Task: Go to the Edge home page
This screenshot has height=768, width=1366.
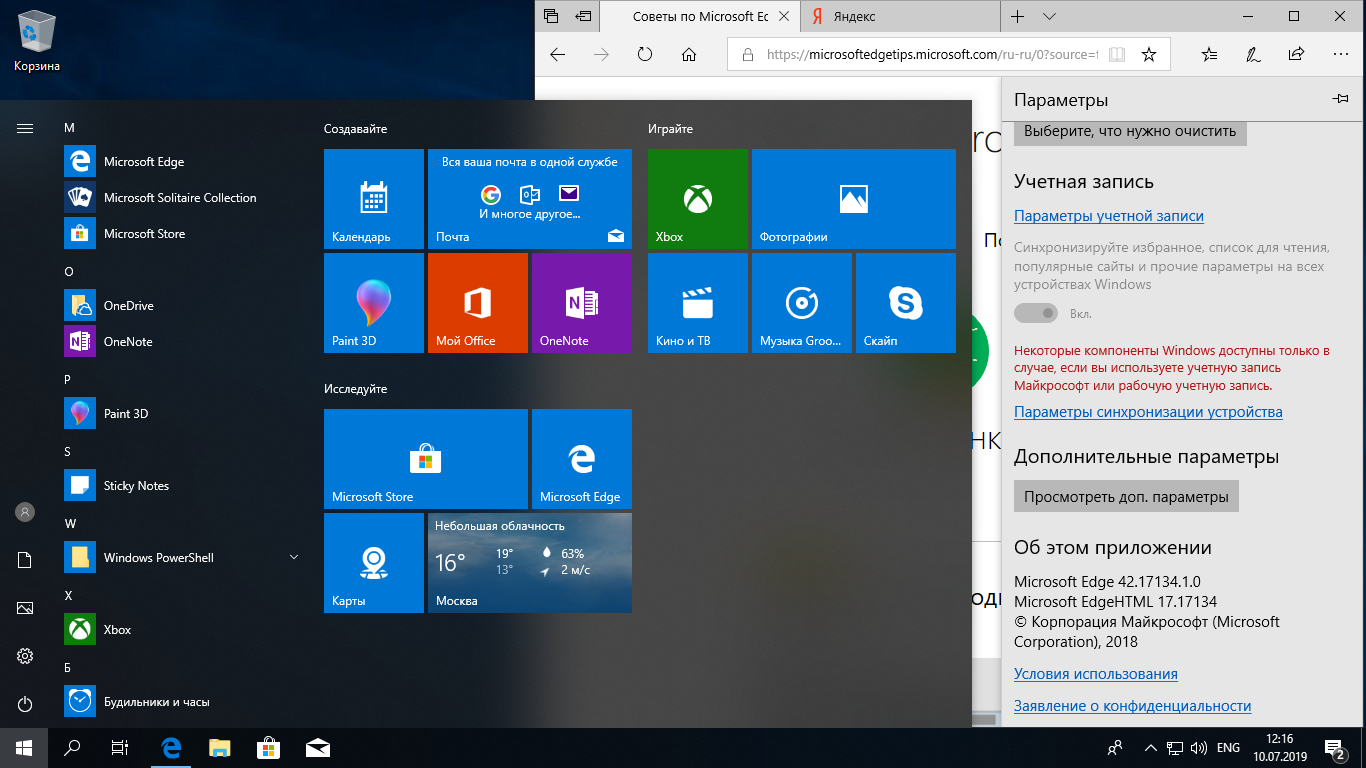Action: pyautogui.click(x=689, y=55)
